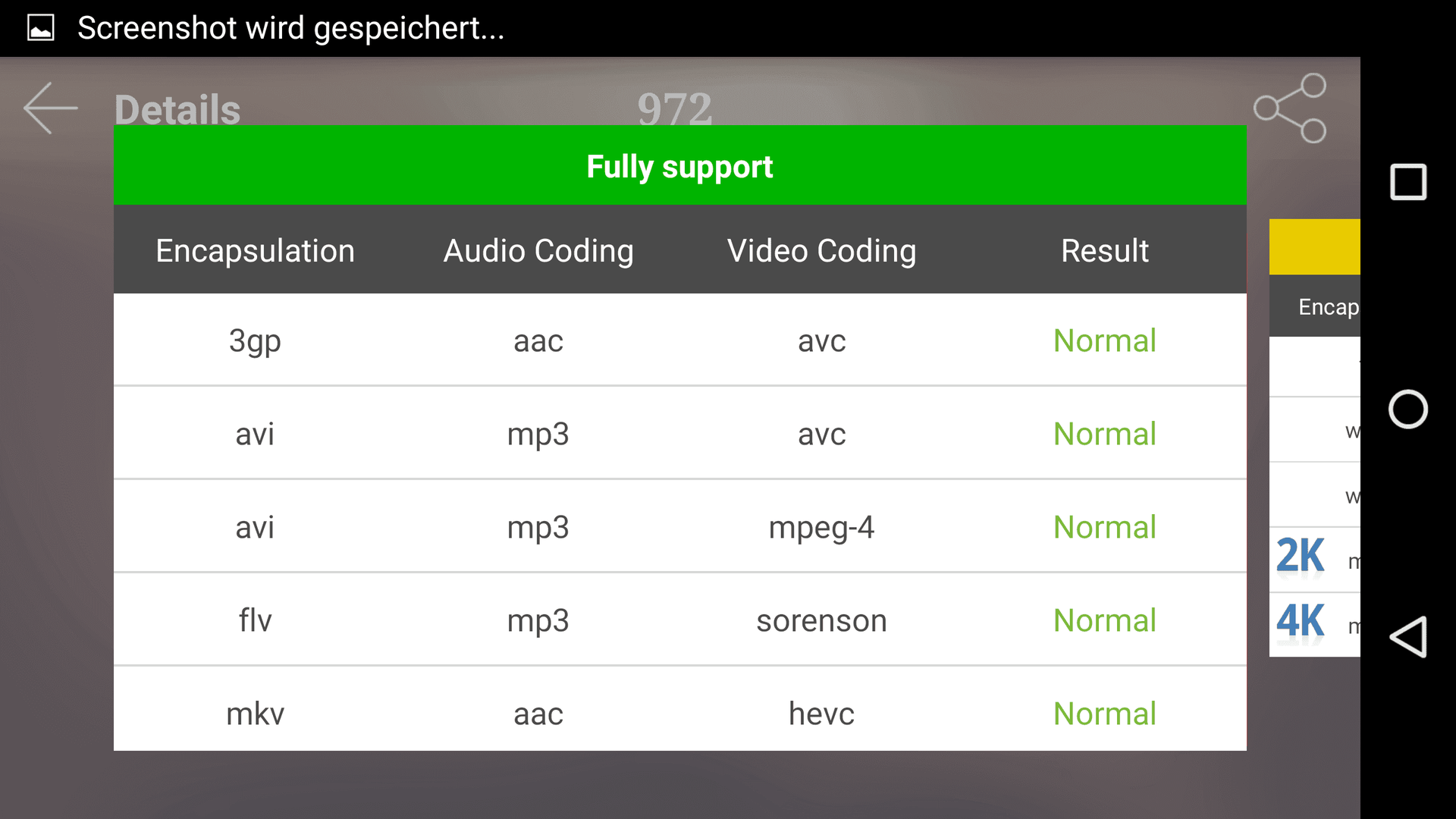1456x819 pixels.
Task: Tap the 4K resolution icon
Action: point(1300,621)
